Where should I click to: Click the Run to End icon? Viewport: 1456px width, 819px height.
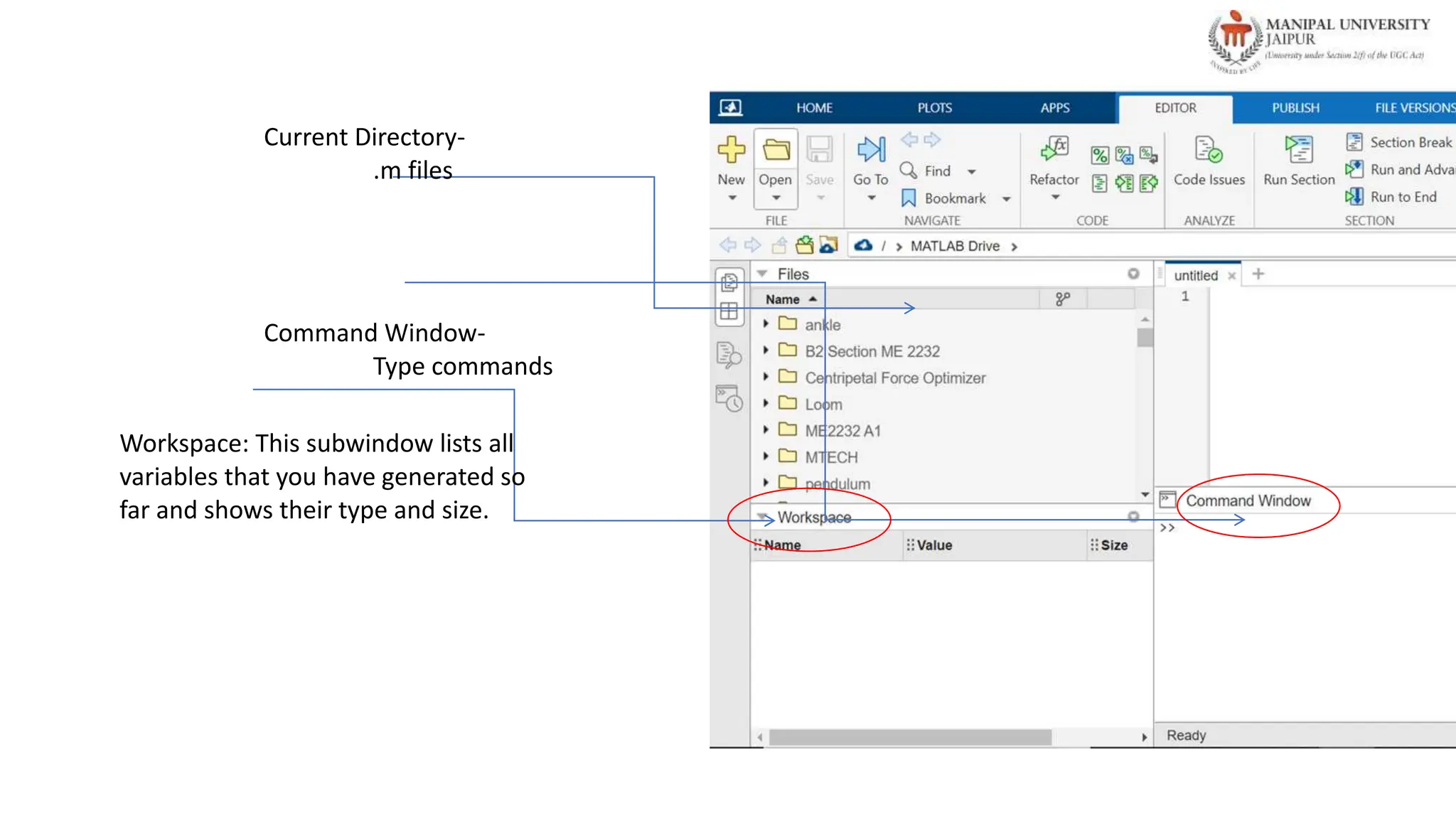click(1354, 196)
